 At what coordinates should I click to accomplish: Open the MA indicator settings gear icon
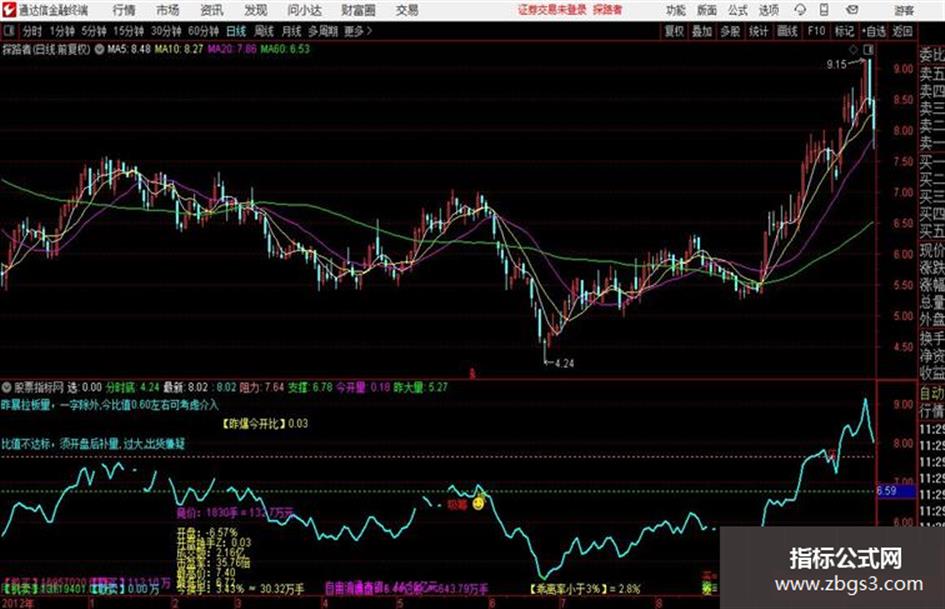(99, 49)
